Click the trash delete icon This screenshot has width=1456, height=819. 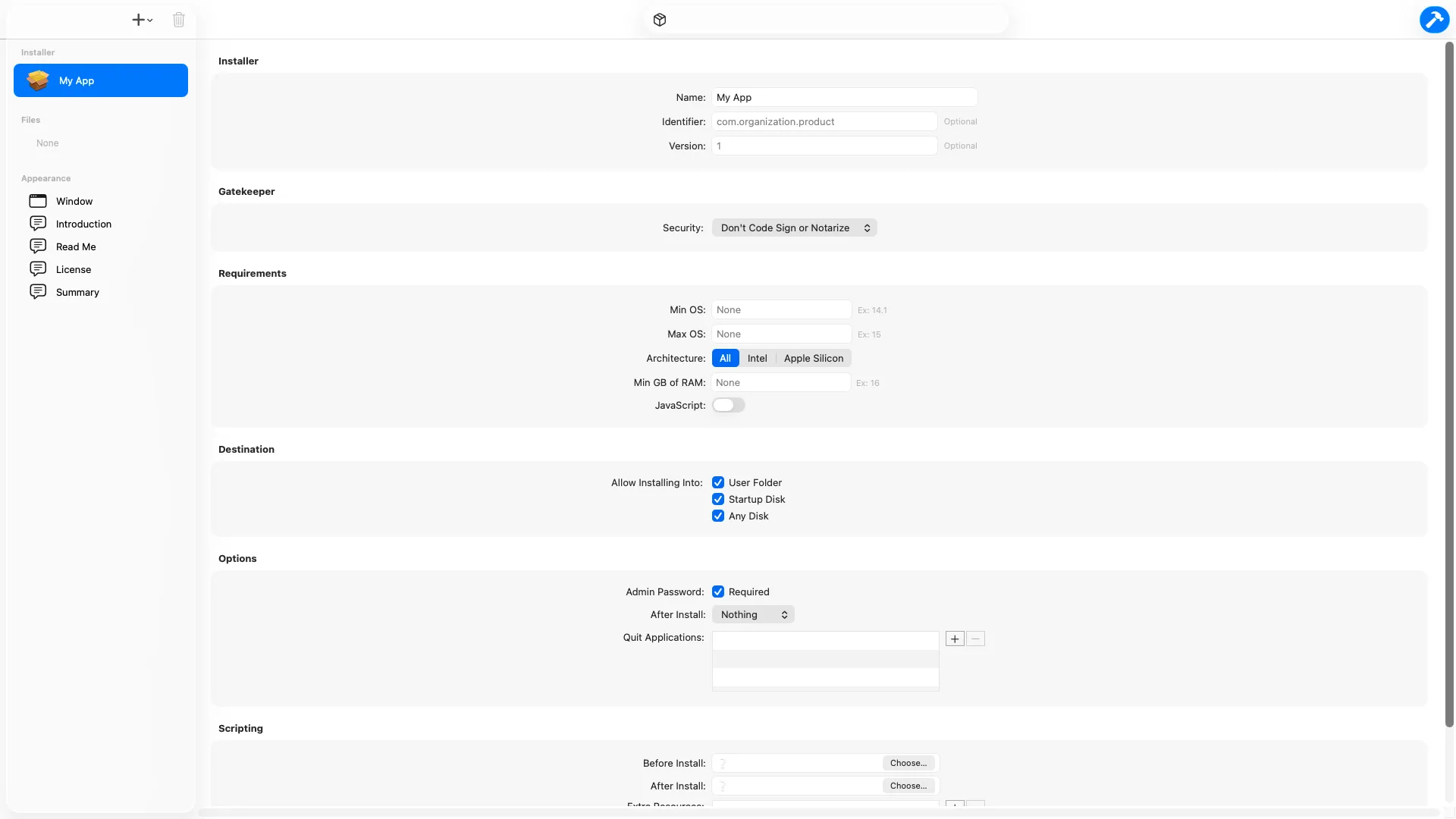[178, 20]
